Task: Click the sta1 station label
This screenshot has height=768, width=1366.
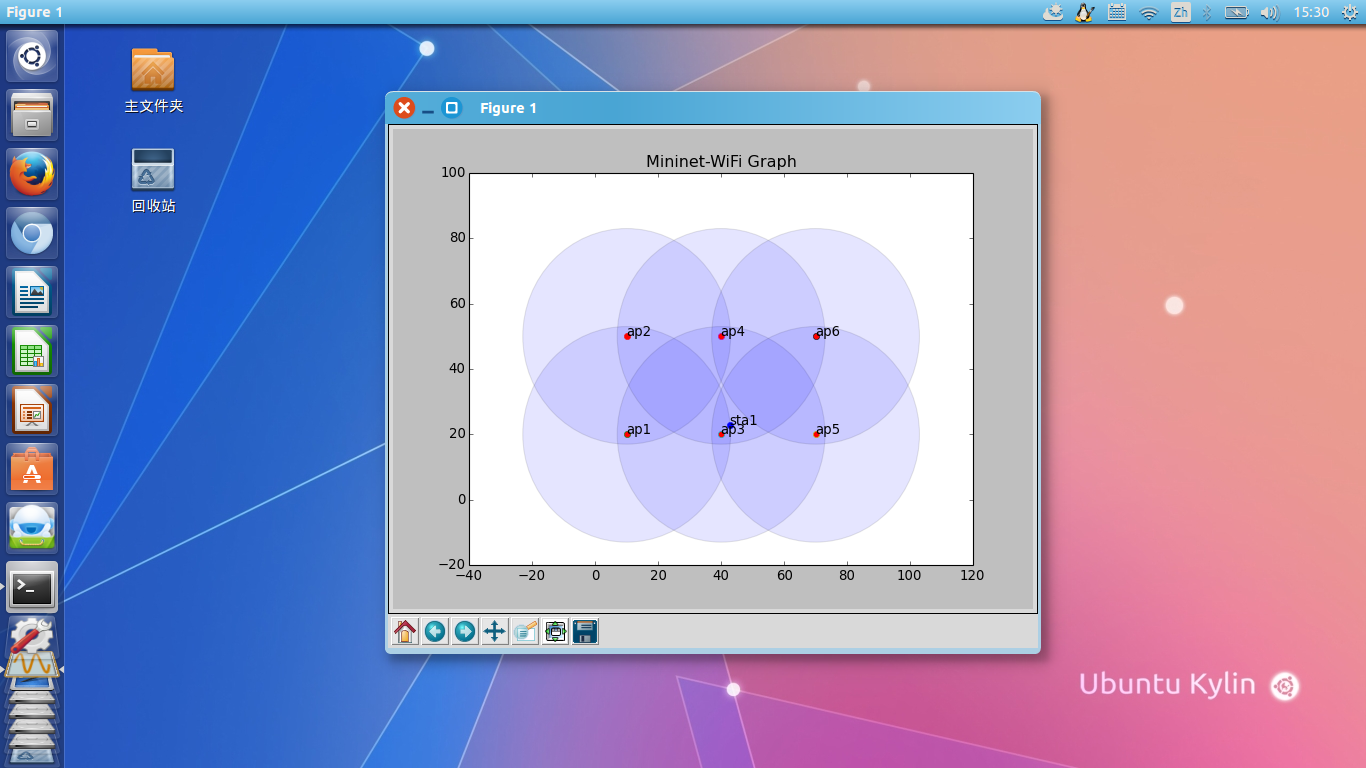Action: coord(743,421)
